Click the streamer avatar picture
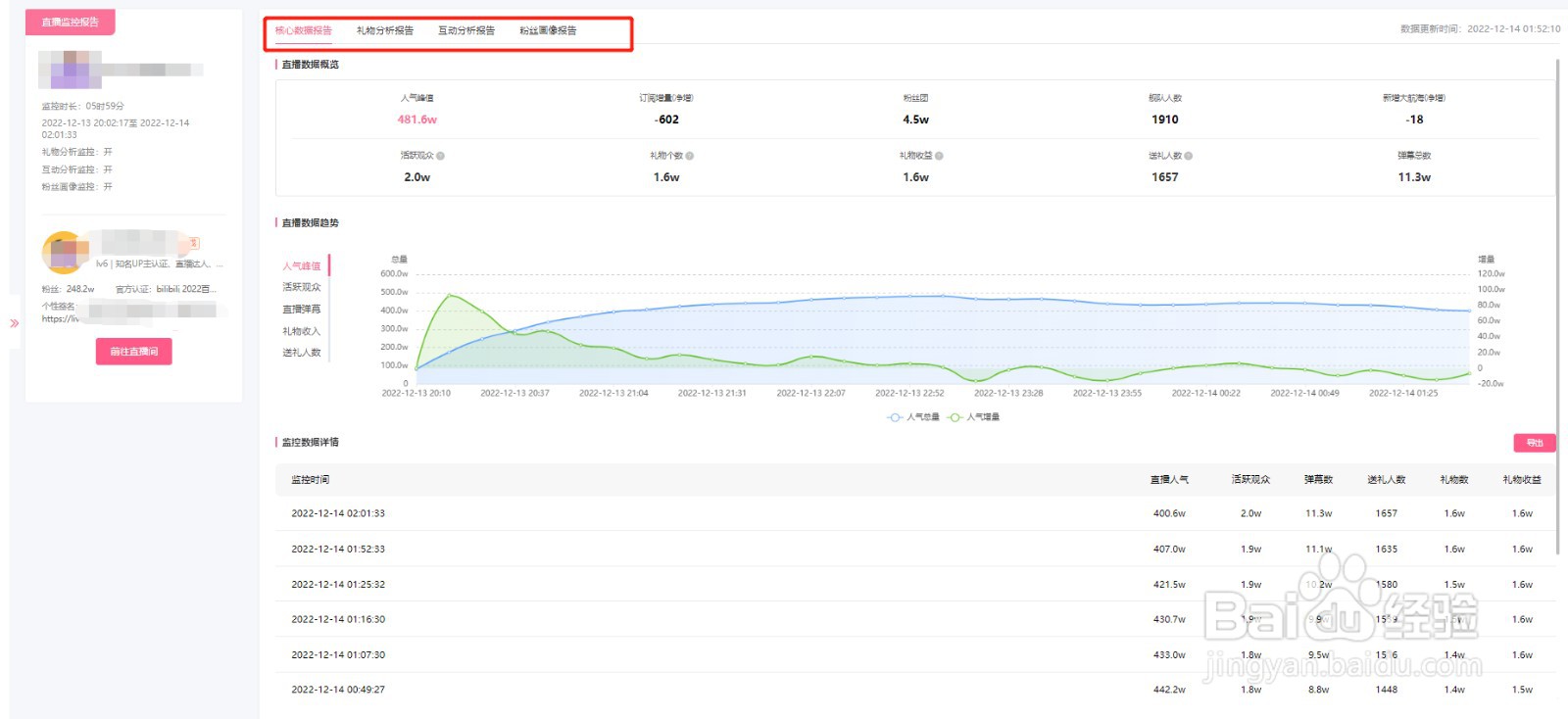This screenshot has height=719, width=1568. pos(63,253)
